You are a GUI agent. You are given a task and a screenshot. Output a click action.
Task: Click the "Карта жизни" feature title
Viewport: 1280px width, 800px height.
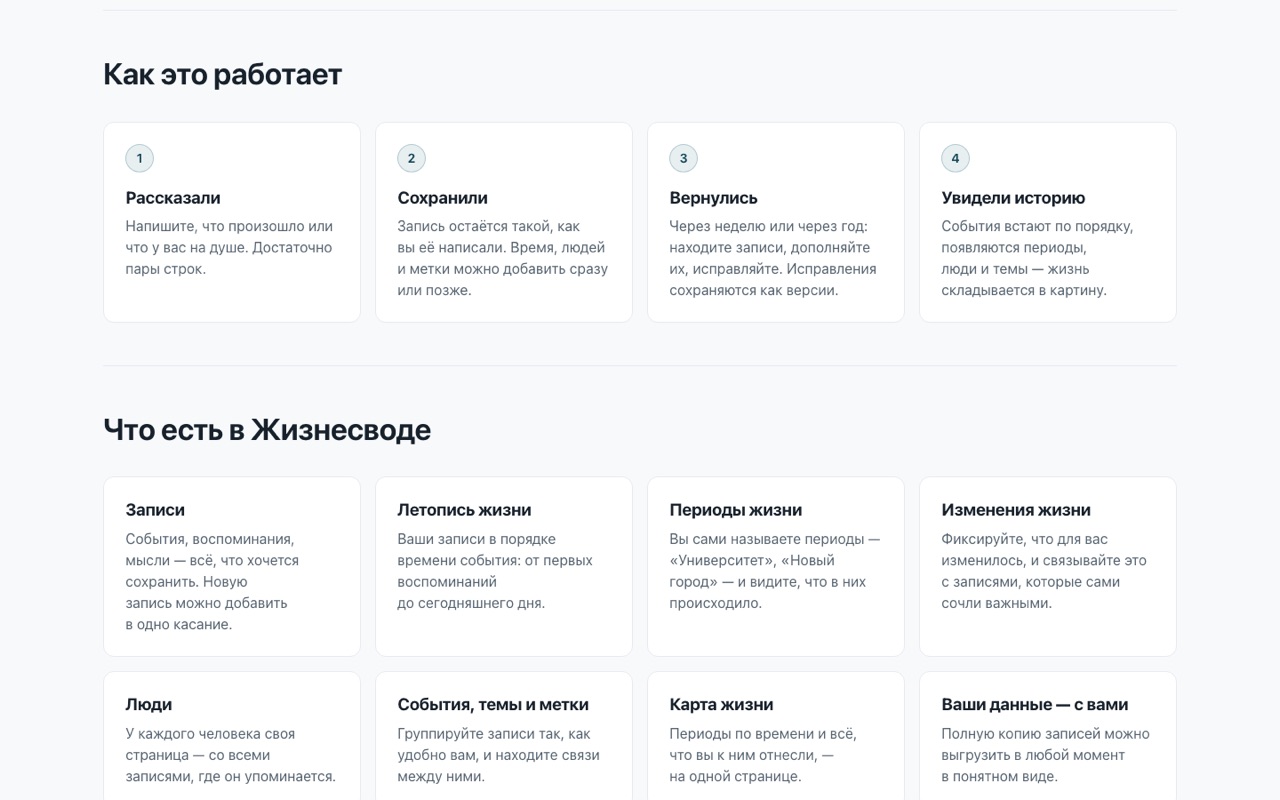721,704
